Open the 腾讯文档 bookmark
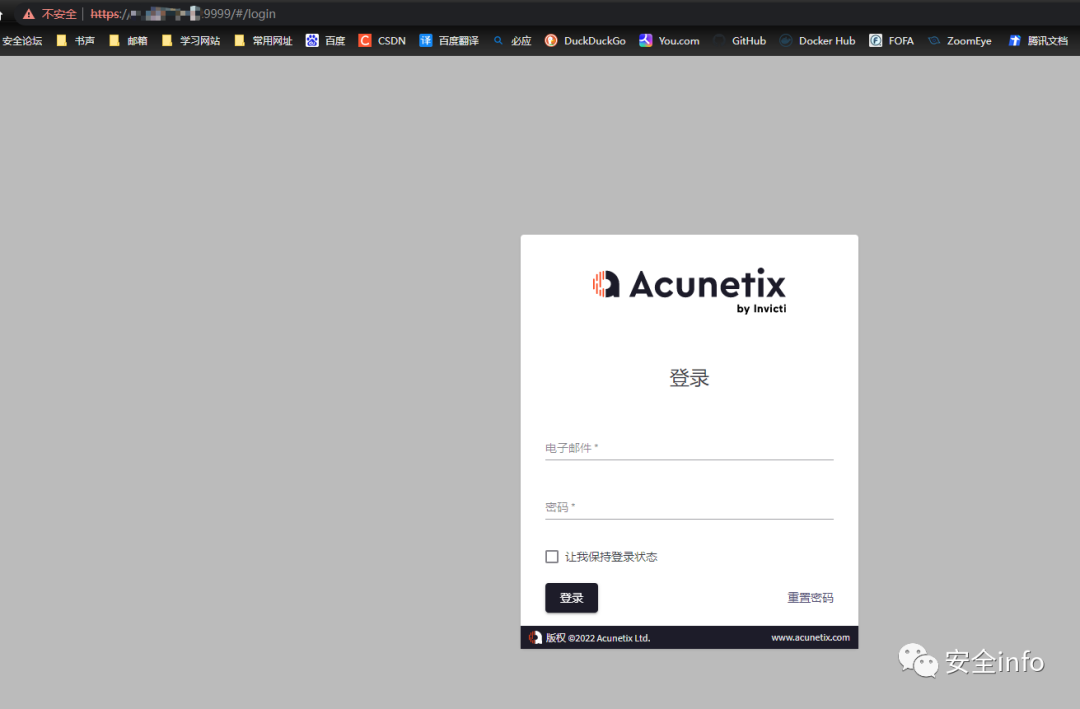Screen dimensions: 1080x709 point(1038,41)
